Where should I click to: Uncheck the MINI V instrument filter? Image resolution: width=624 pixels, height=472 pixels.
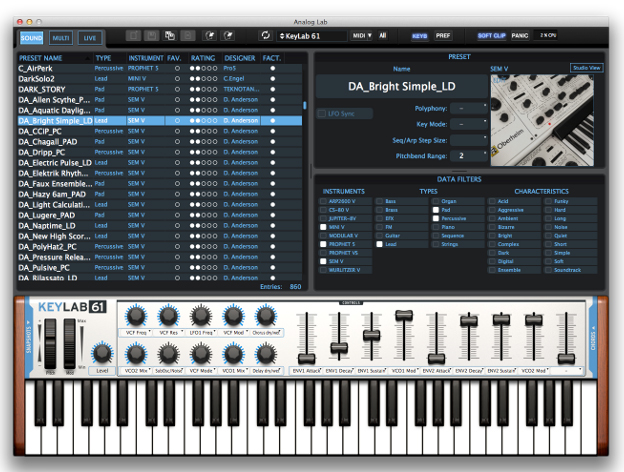tap(321, 227)
